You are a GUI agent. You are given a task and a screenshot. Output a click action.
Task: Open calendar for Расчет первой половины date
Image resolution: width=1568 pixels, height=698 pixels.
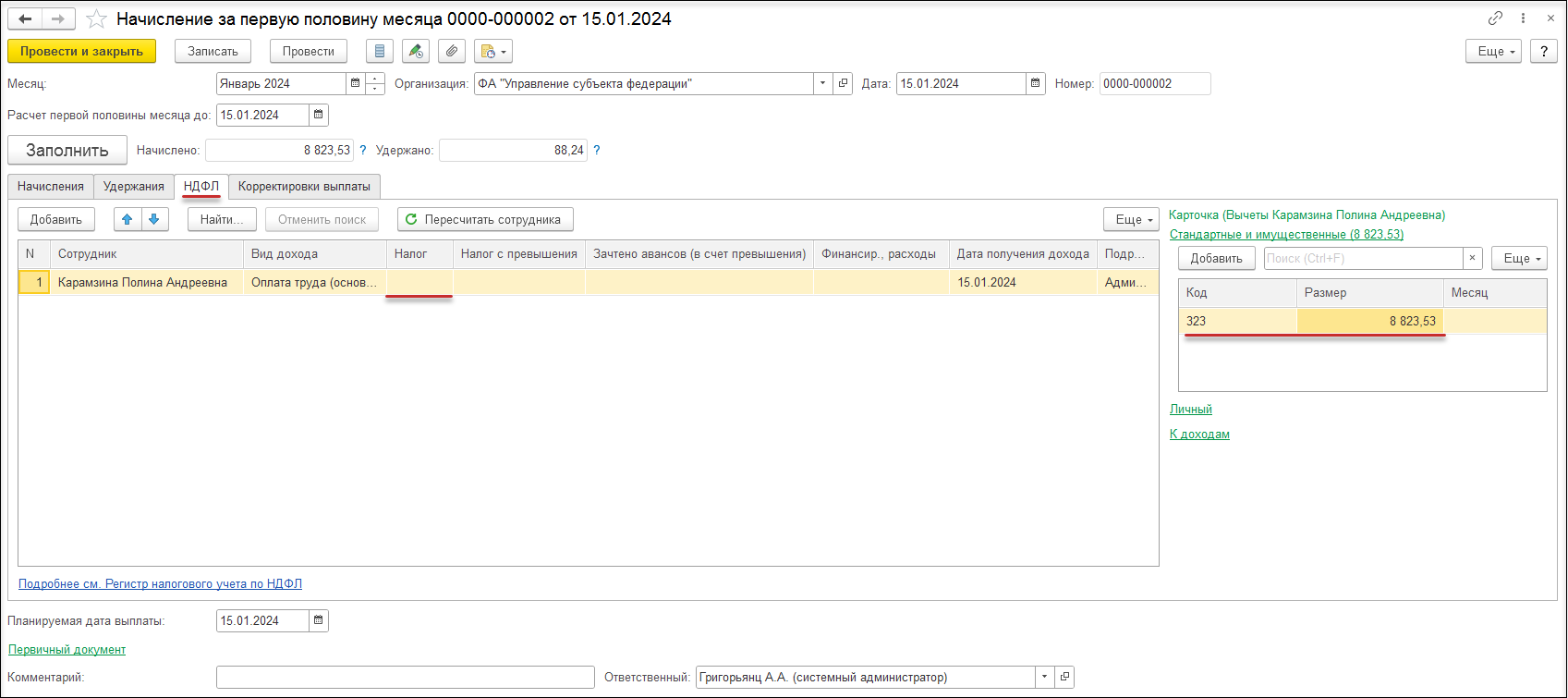[319, 116]
